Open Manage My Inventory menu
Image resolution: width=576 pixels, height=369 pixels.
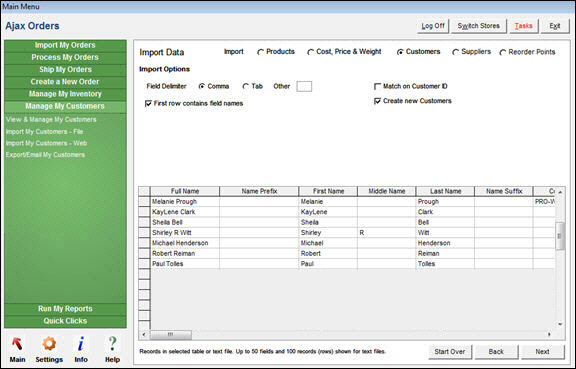[x=65, y=94]
